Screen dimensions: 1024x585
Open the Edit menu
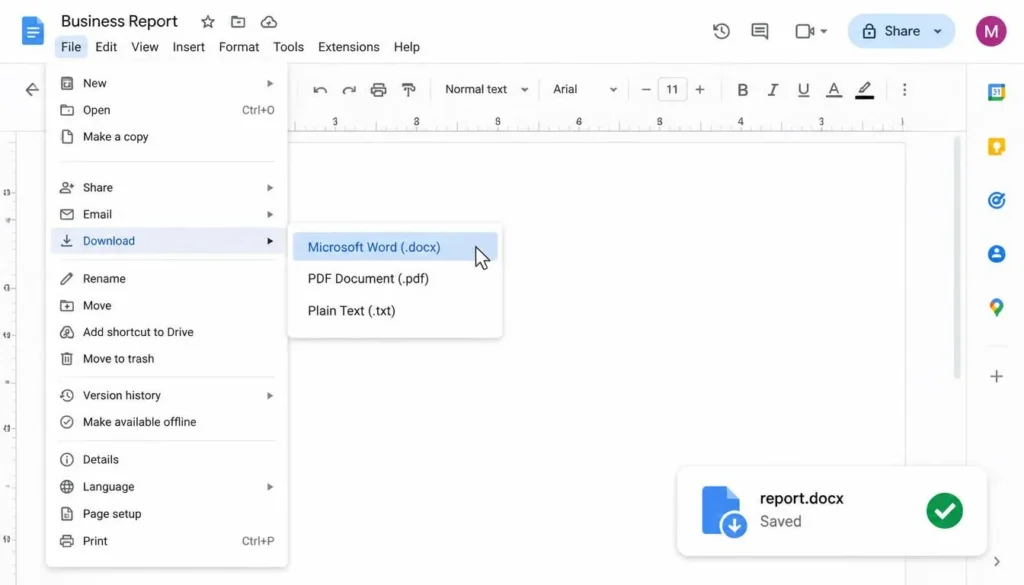pyautogui.click(x=106, y=47)
